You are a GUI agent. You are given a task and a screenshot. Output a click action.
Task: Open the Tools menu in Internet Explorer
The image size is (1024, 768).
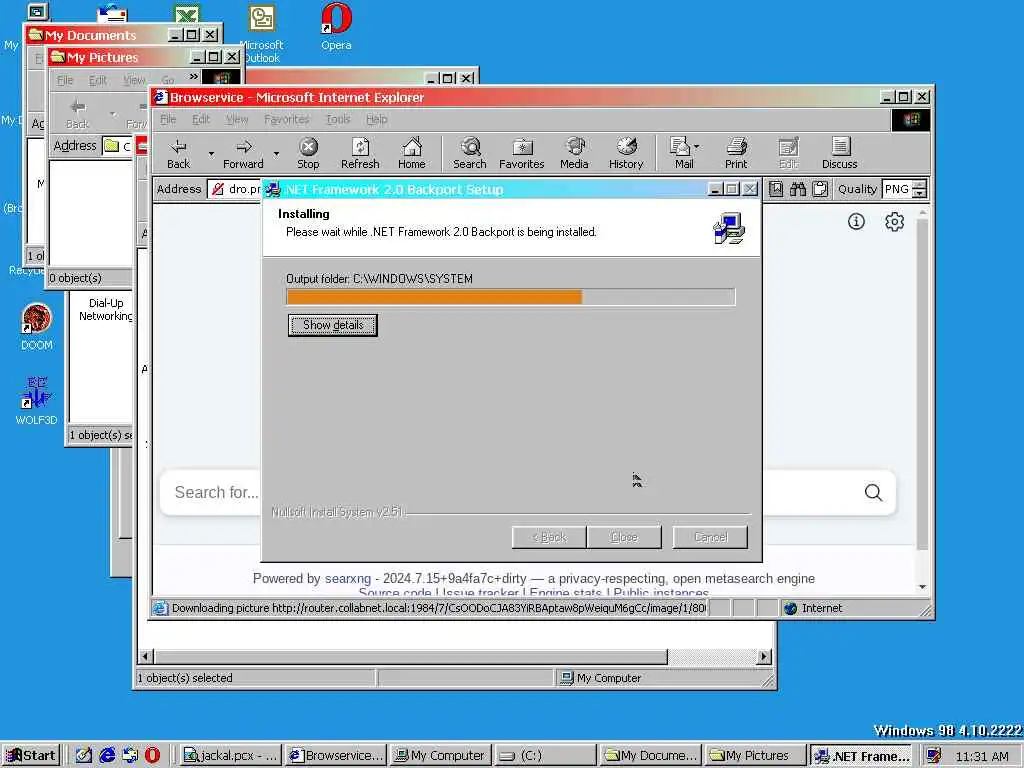point(338,120)
